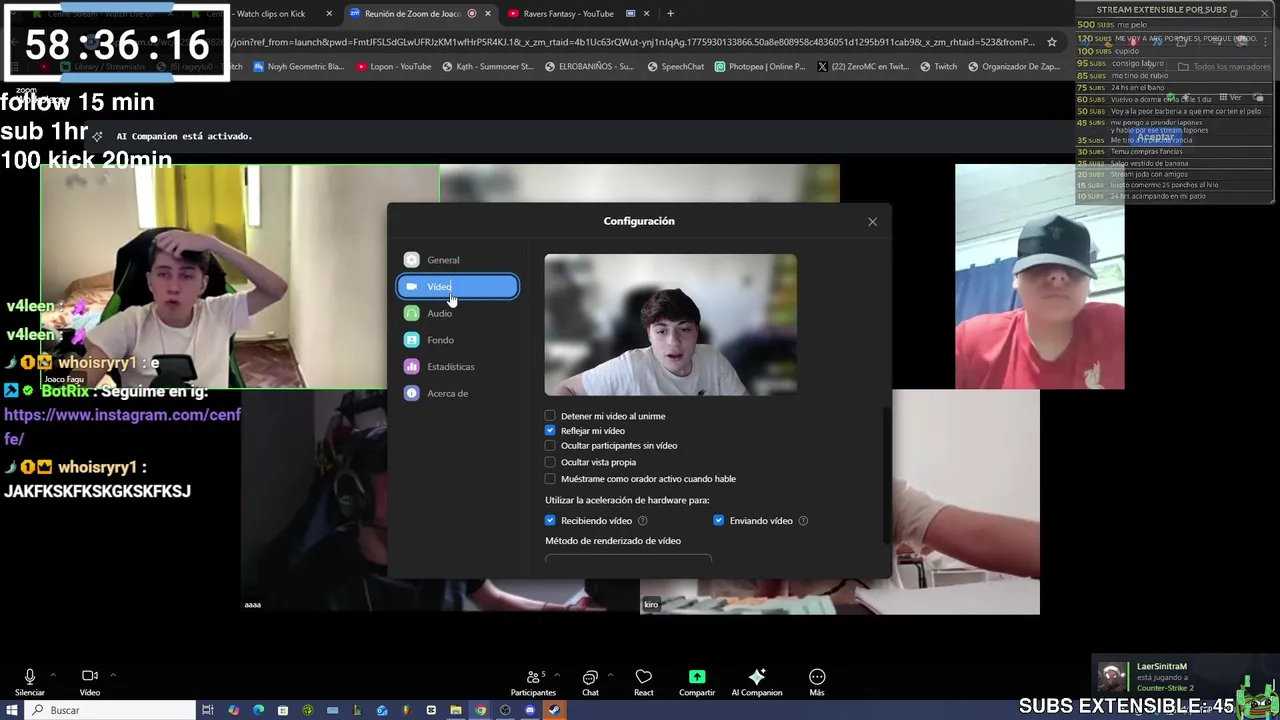The image size is (1280, 720).
Task: Select the Vídeo settings section
Action: [x=457, y=287]
